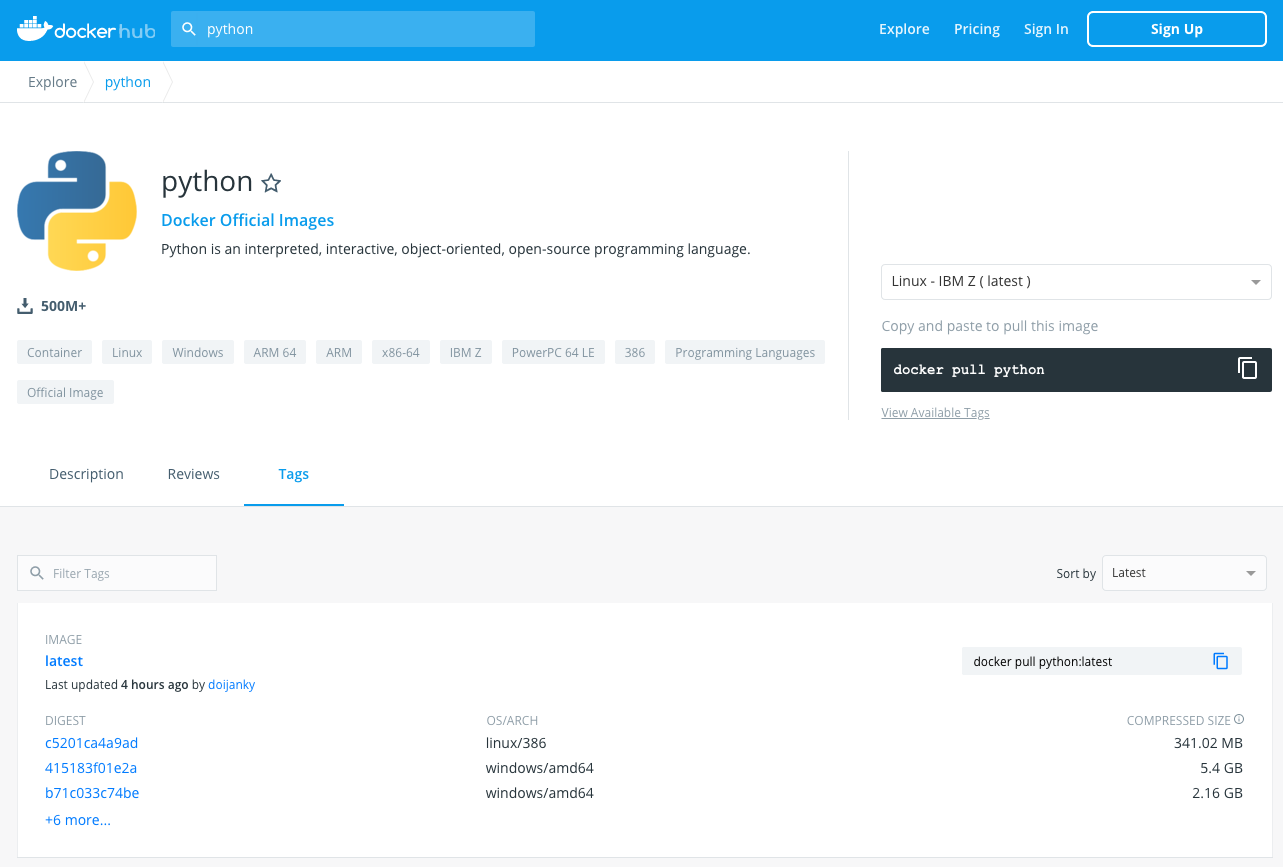This screenshot has height=867, width=1283.
Task: Click the download count icon showing 500M+
Action: 24,305
